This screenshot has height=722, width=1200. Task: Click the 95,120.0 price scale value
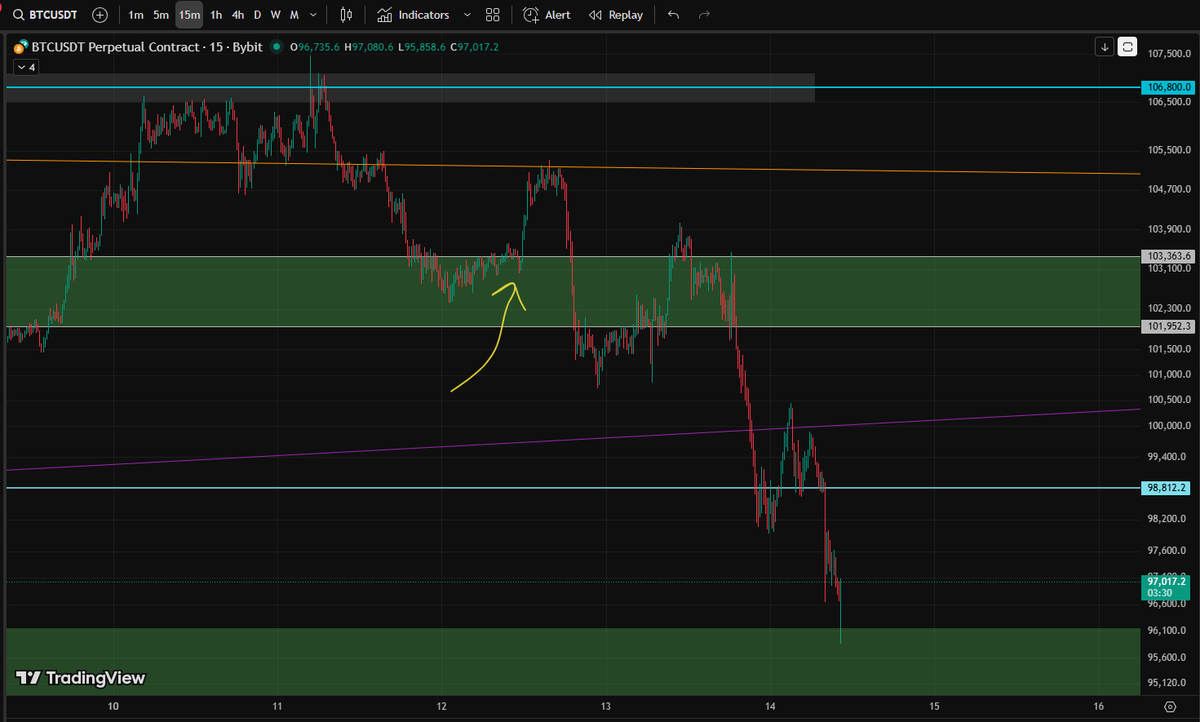[x=1167, y=684]
